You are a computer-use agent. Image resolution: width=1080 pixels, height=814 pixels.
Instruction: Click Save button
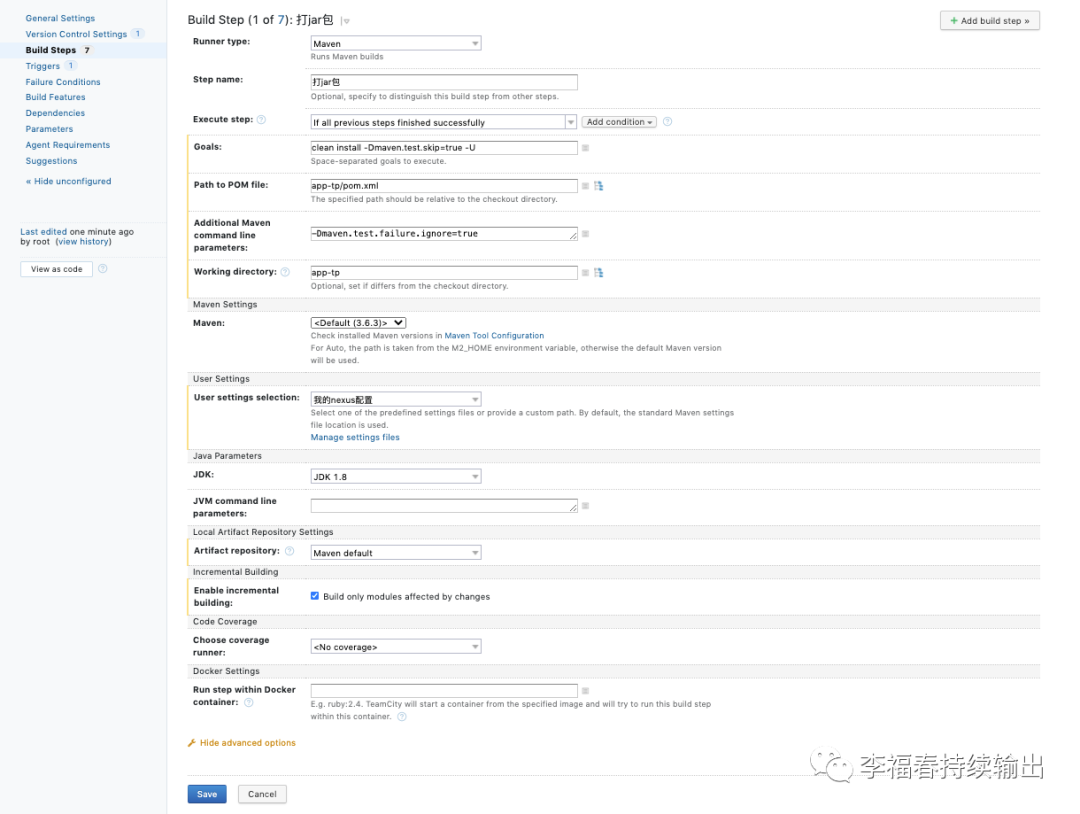[207, 794]
